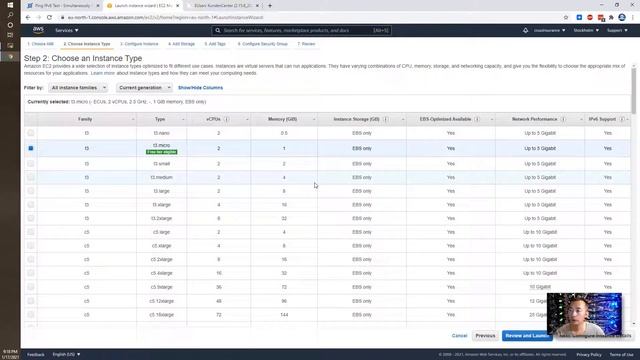Open the Chrome profile avatar

pos(622,18)
